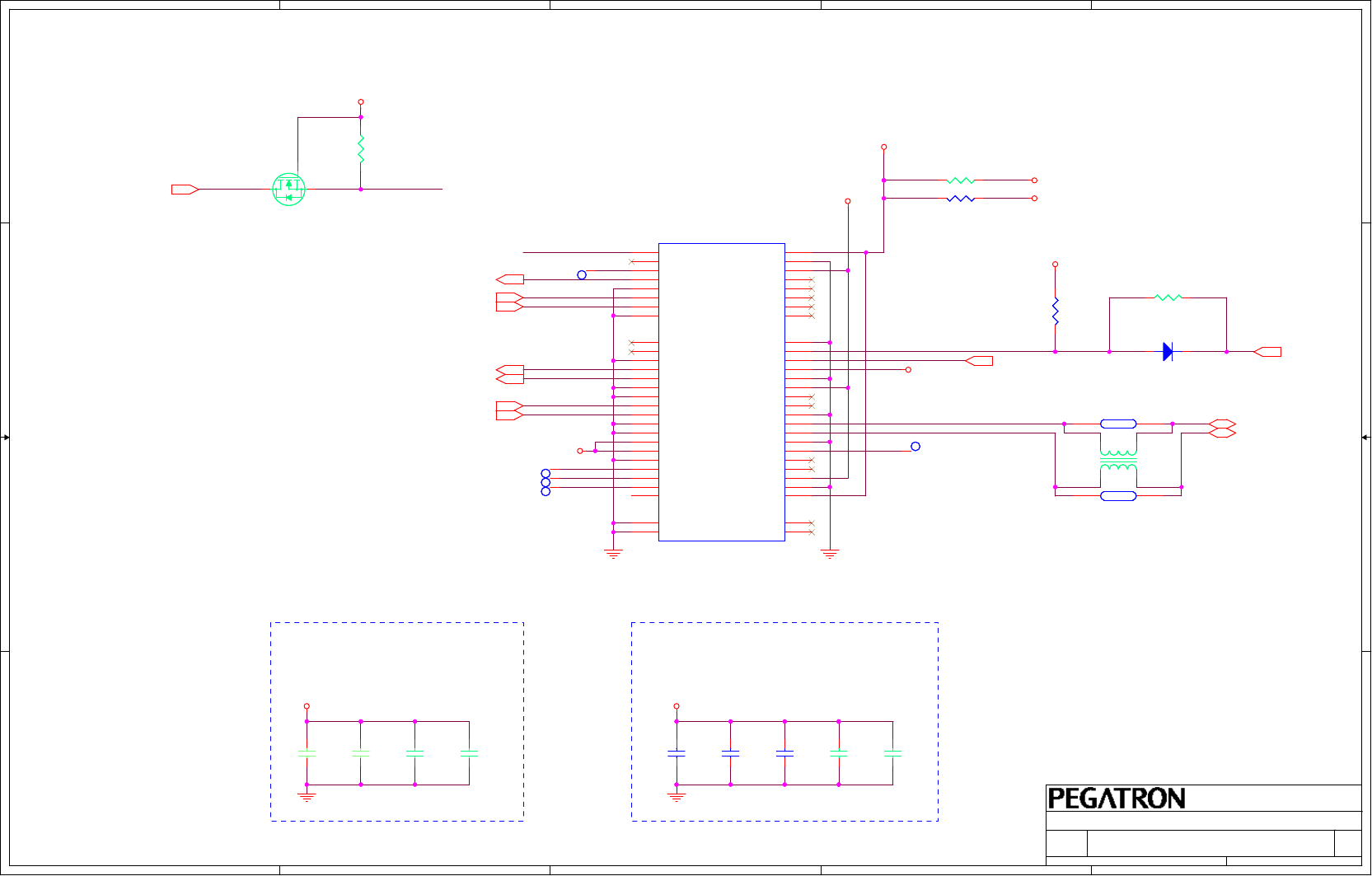The width and height of the screenshot is (1372, 876).
Task: Select the blue diode symbol
Action: (x=1168, y=352)
